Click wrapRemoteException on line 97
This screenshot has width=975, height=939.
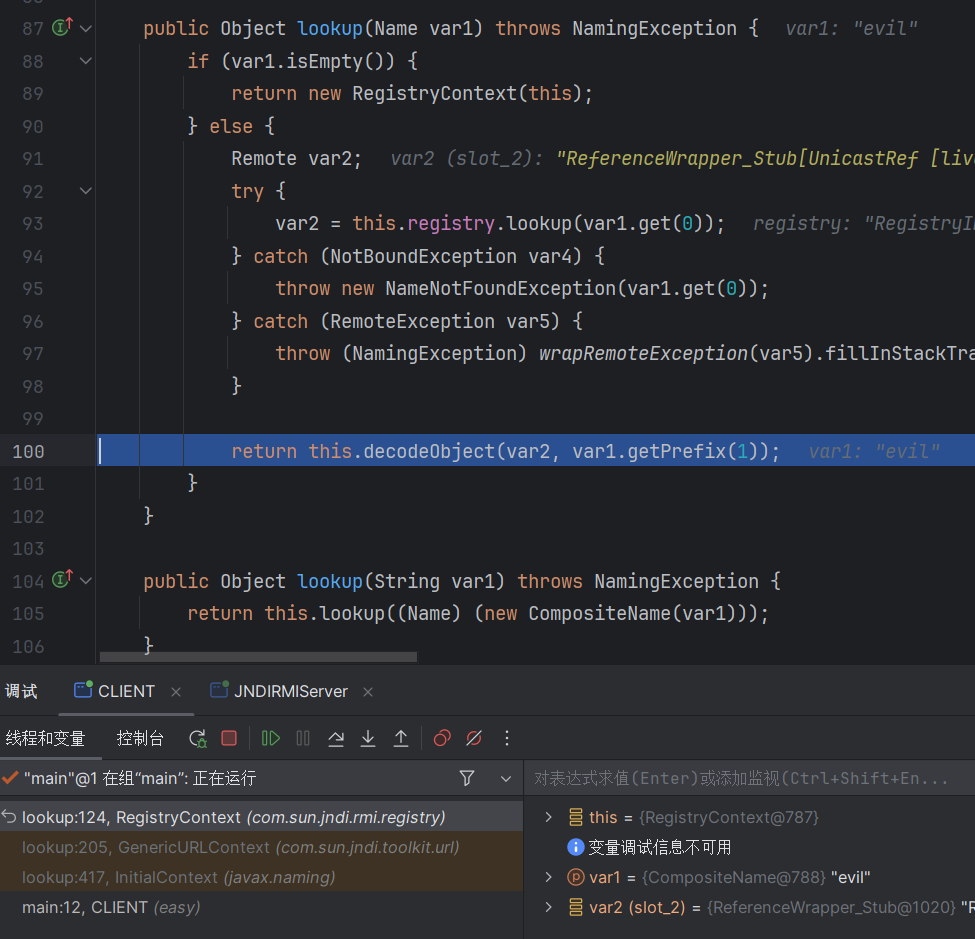coord(644,353)
